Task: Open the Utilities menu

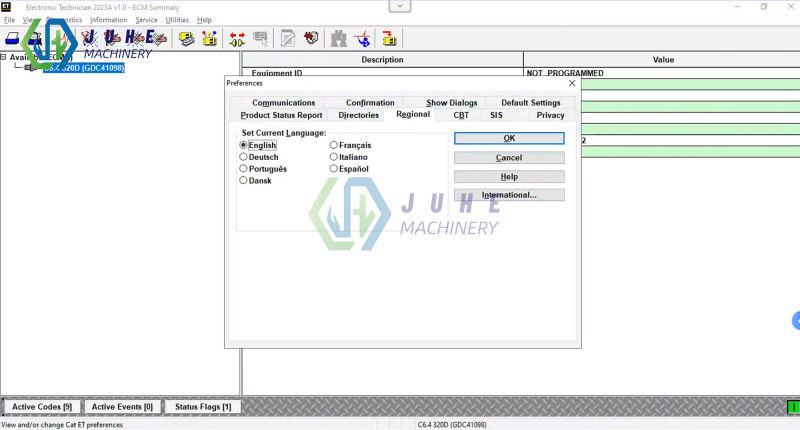Action: (177, 20)
